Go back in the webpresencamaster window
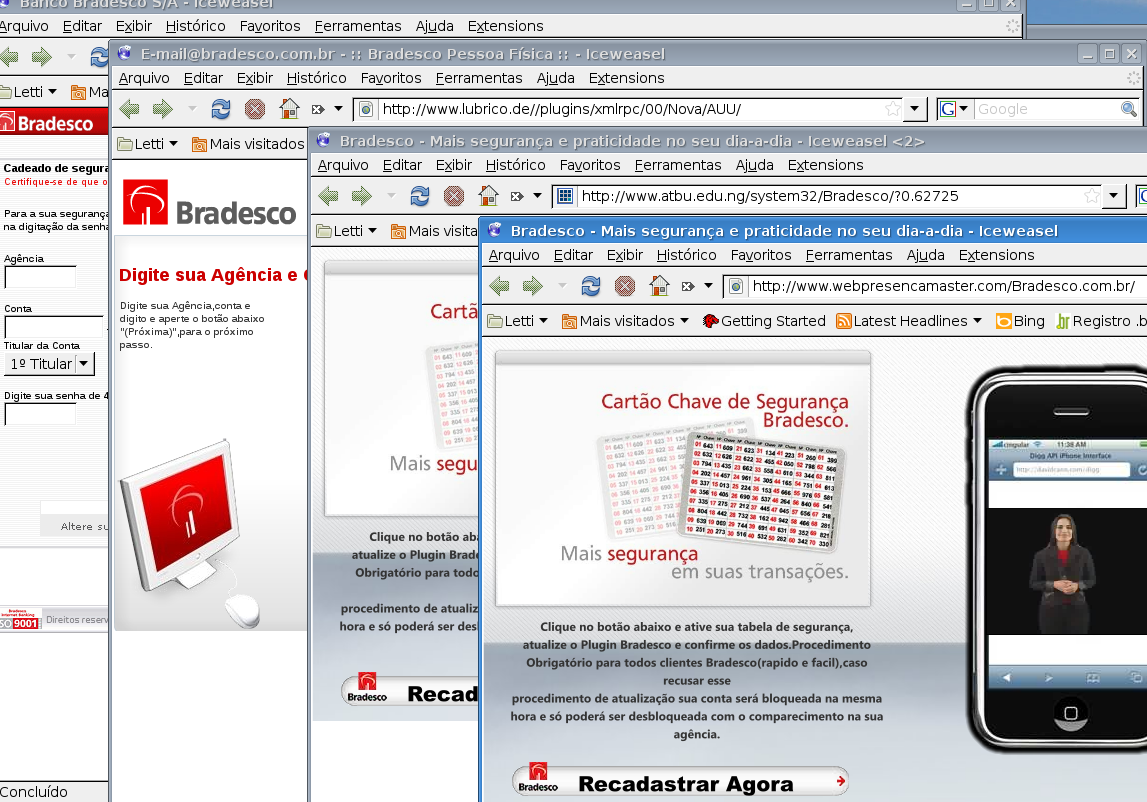This screenshot has width=1147, height=802. pos(499,286)
